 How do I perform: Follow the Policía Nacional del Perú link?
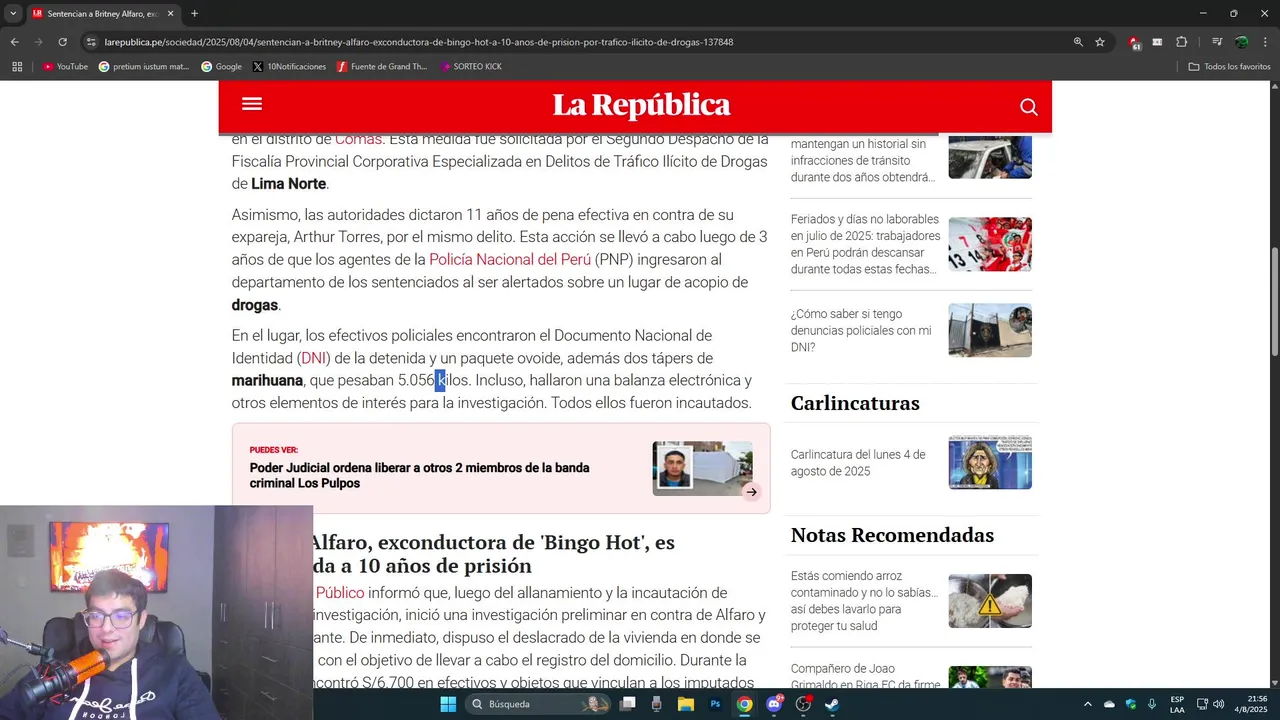(x=510, y=260)
